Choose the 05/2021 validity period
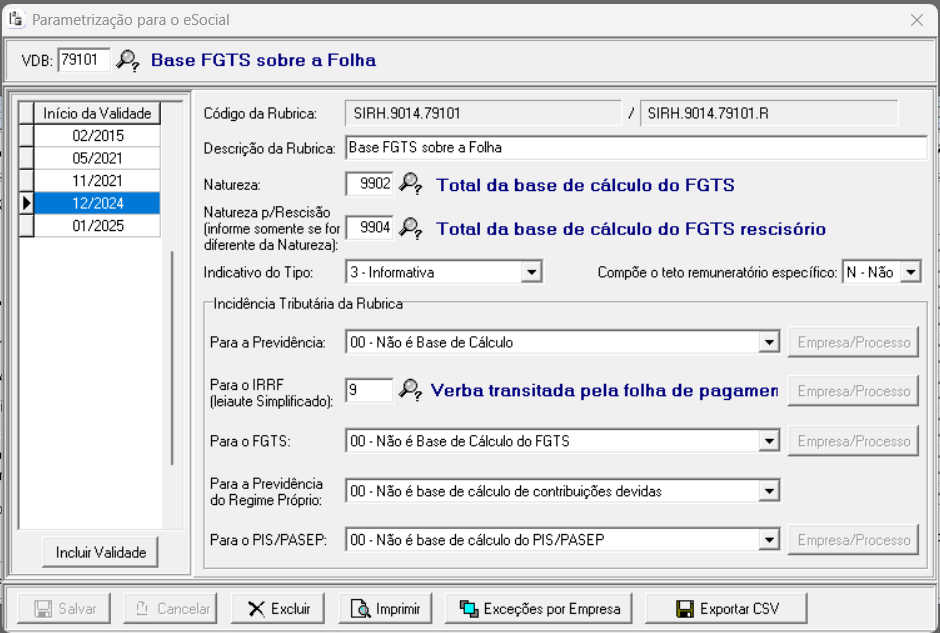This screenshot has height=633, width=940. pyautogui.click(x=96, y=158)
